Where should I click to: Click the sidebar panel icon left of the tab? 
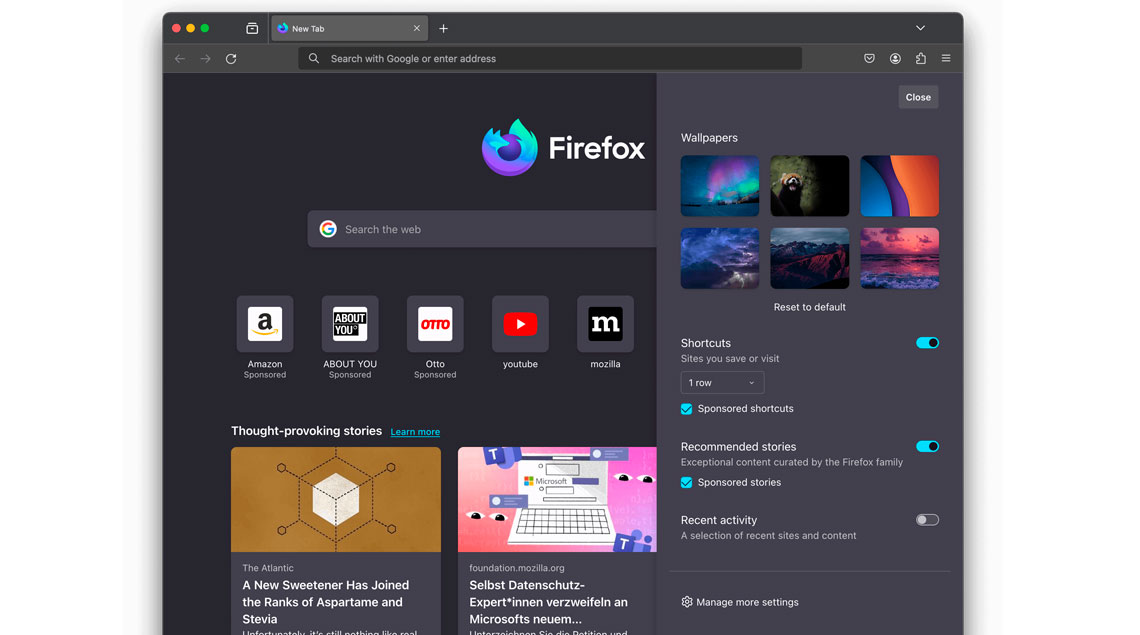[251, 28]
